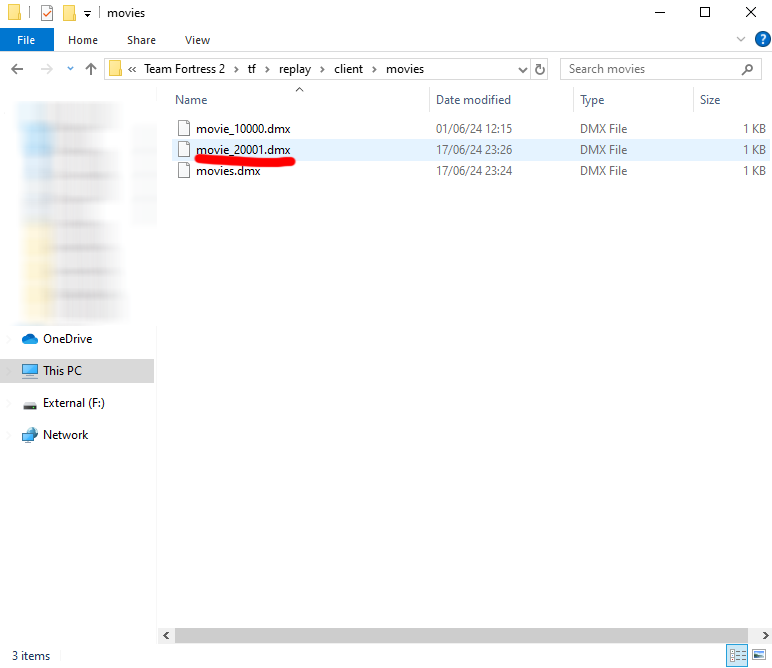772x668 pixels.
Task: Expand the breadcrumb chevron after tf
Action: coord(267,69)
